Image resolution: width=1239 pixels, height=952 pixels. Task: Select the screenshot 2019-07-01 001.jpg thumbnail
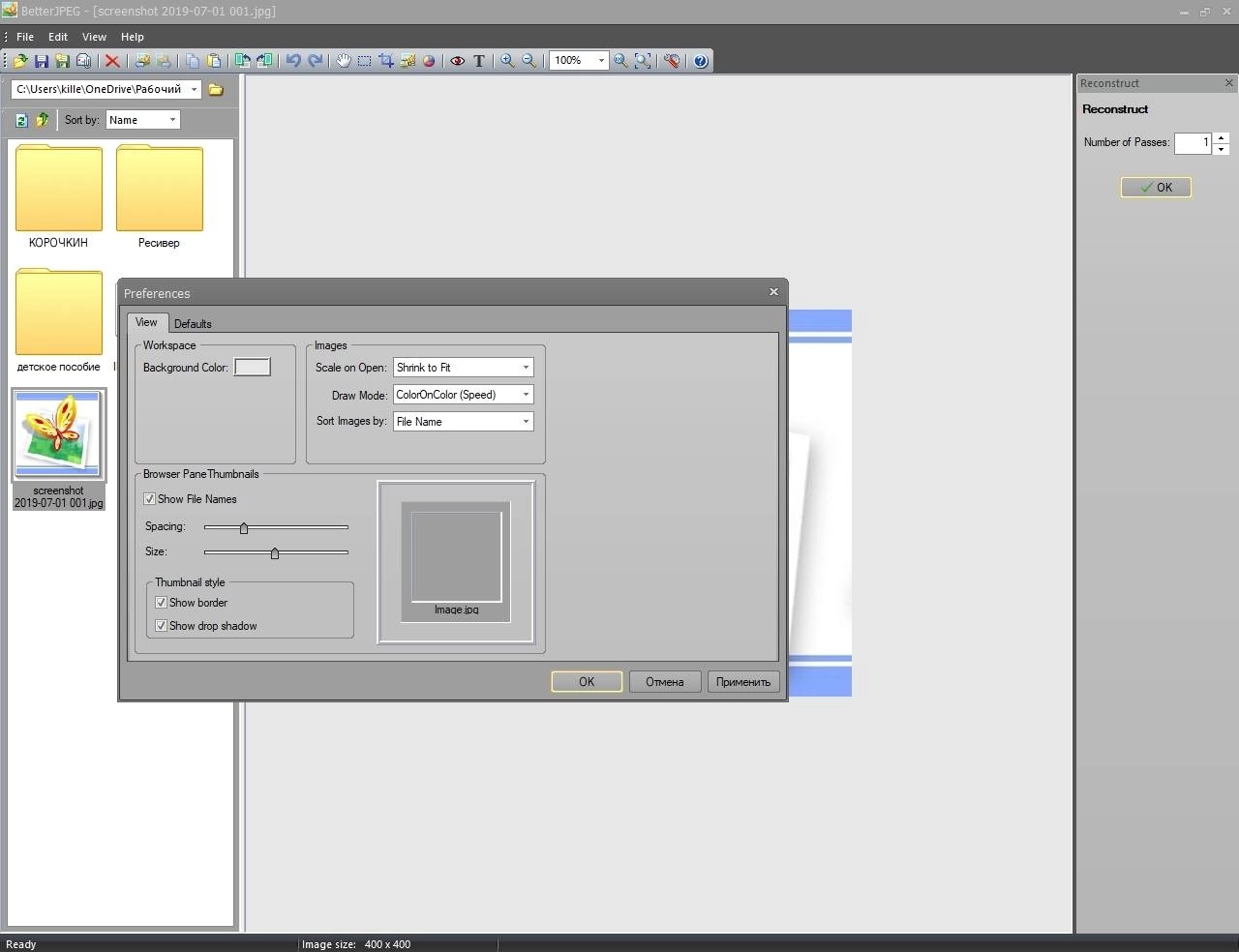59,449
